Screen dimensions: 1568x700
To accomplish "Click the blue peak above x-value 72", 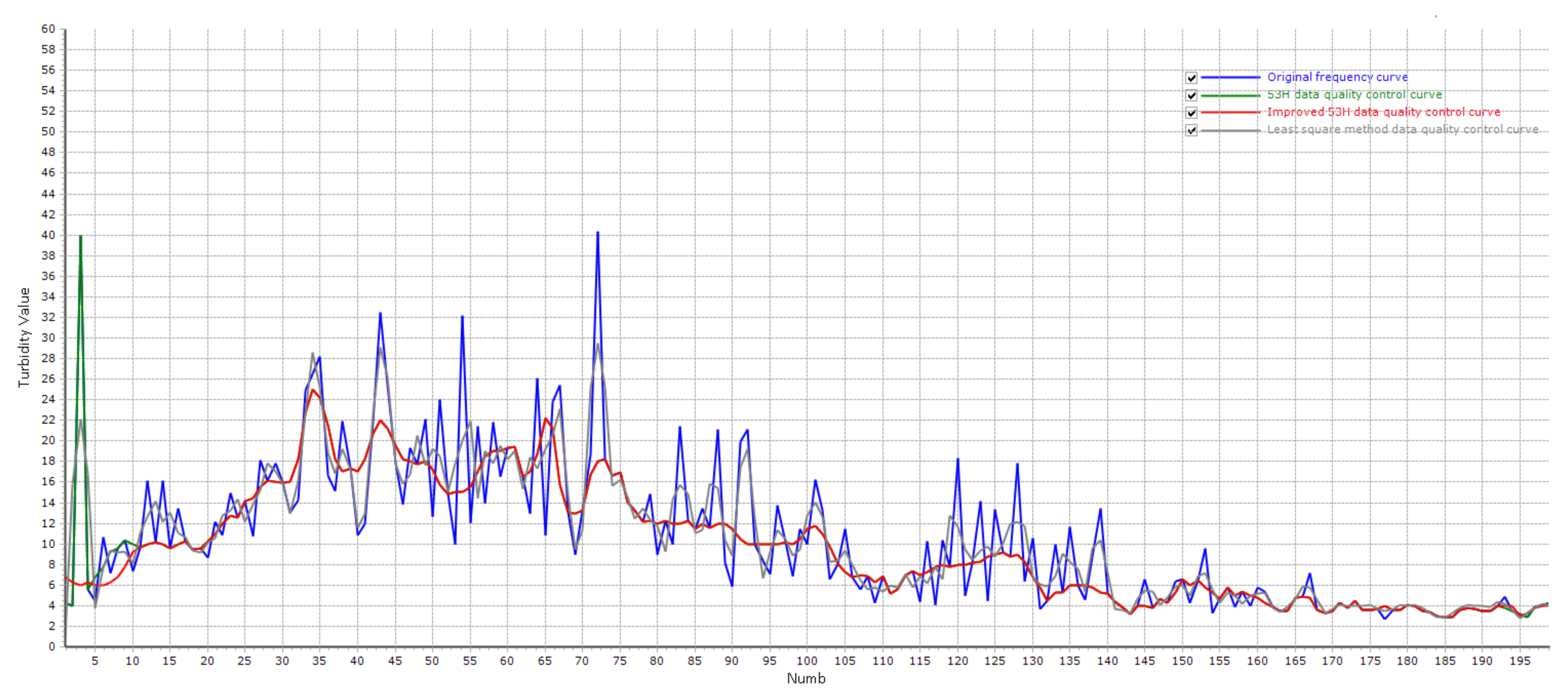I will 598,233.
